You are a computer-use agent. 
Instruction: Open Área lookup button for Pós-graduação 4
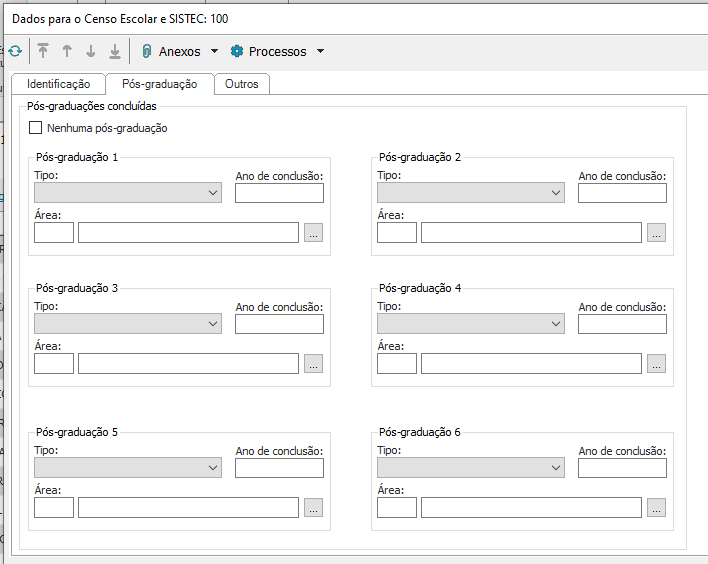pyautogui.click(x=656, y=364)
